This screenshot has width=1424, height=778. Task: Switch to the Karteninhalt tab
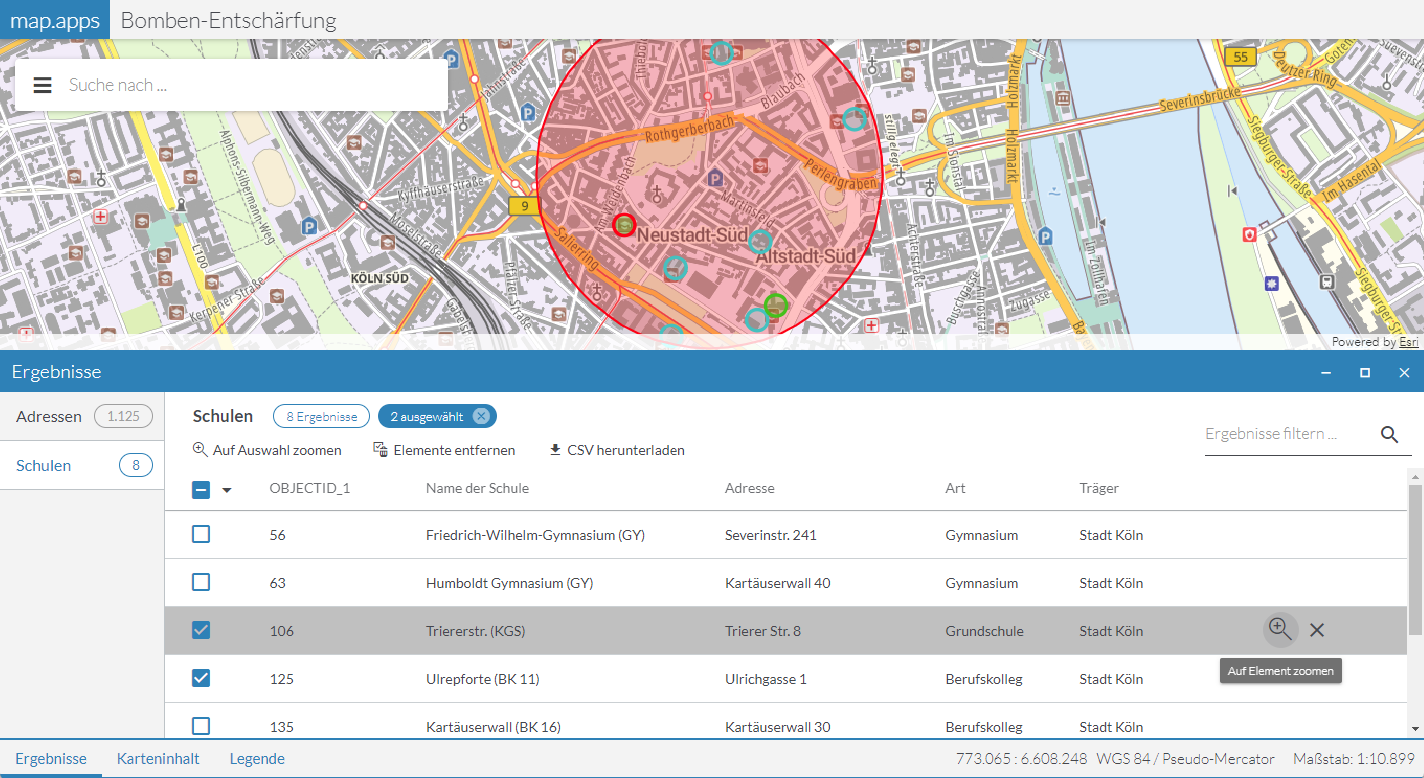158,759
